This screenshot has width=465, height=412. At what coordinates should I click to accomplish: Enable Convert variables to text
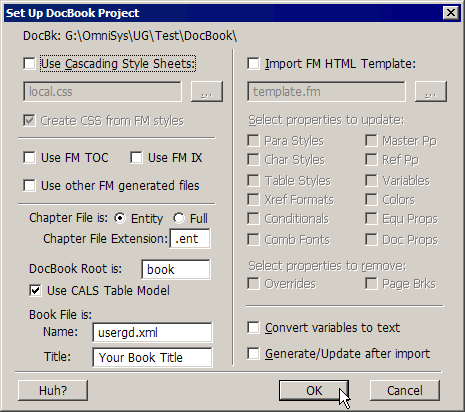click(x=253, y=327)
